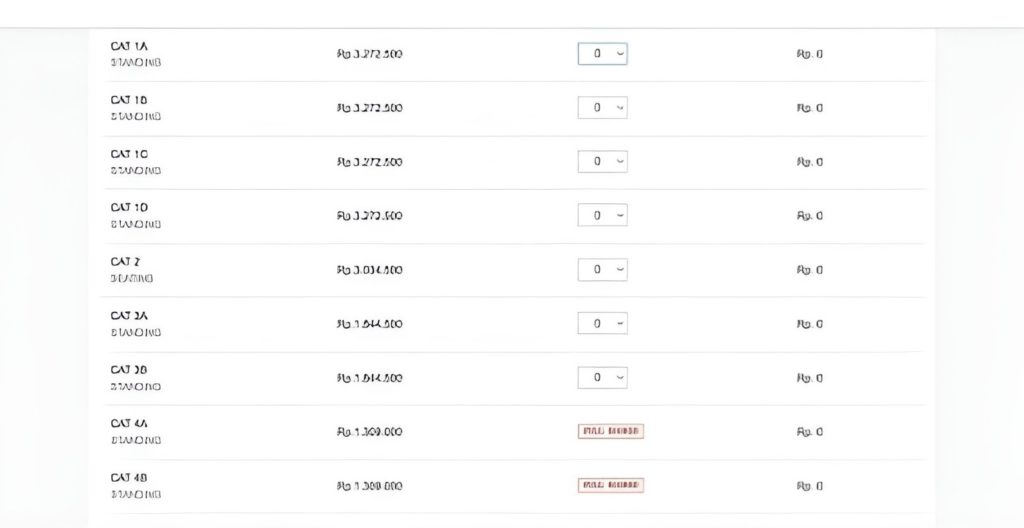Screen dimensions: 1024x528
Task: Click the CAT 4B full booked badge
Action: 610,485
